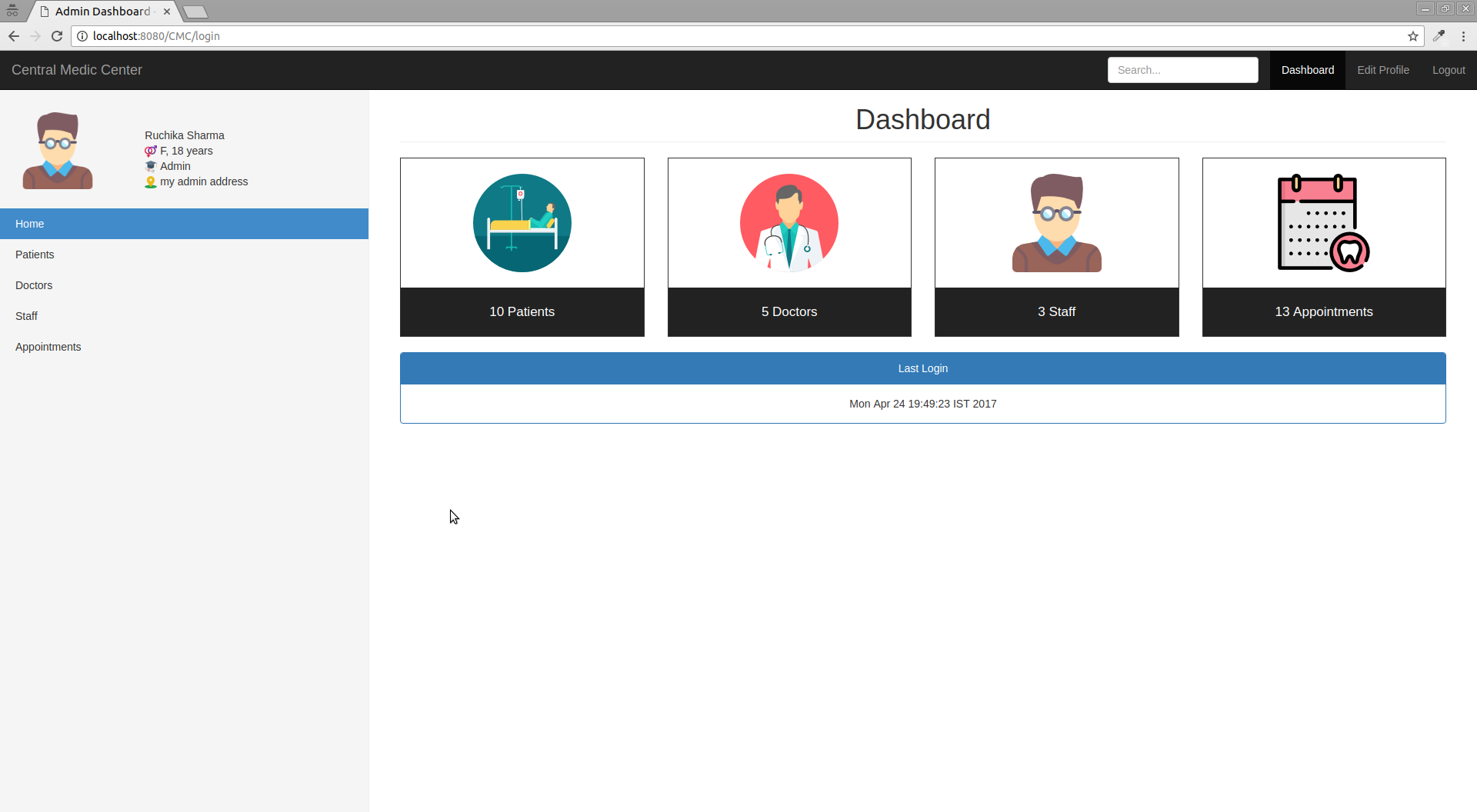Click the eyedropper extension icon

tap(1439, 36)
